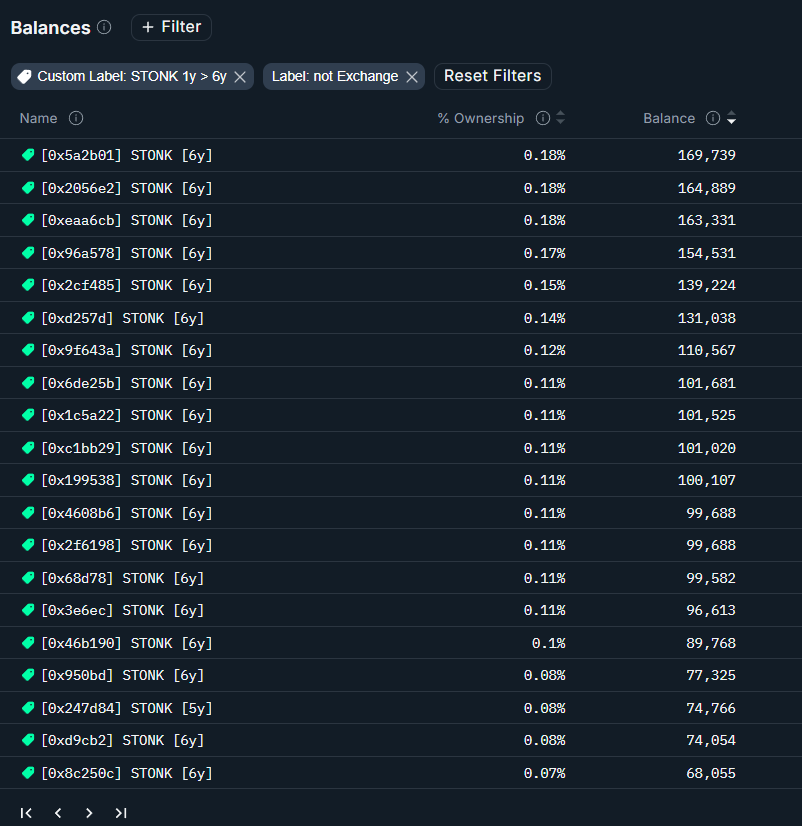Click the tag icon of 0xc1bb29 row
This screenshot has height=826, width=802.
click(28, 448)
